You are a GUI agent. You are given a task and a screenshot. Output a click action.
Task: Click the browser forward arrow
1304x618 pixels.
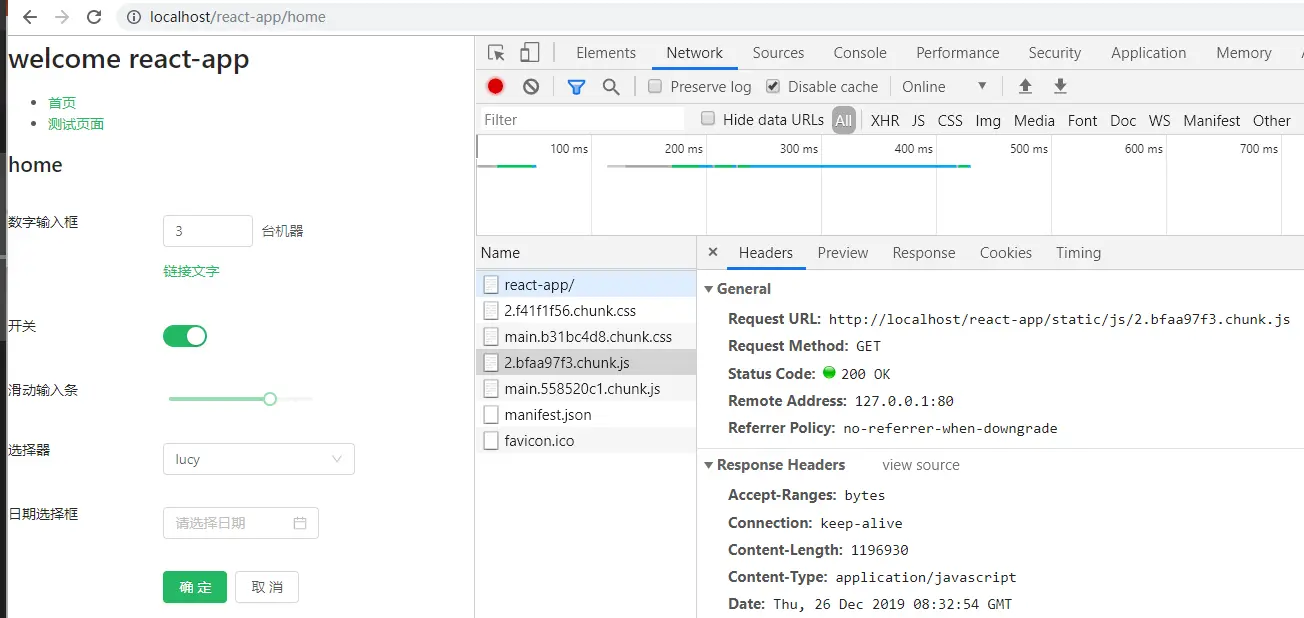(62, 17)
